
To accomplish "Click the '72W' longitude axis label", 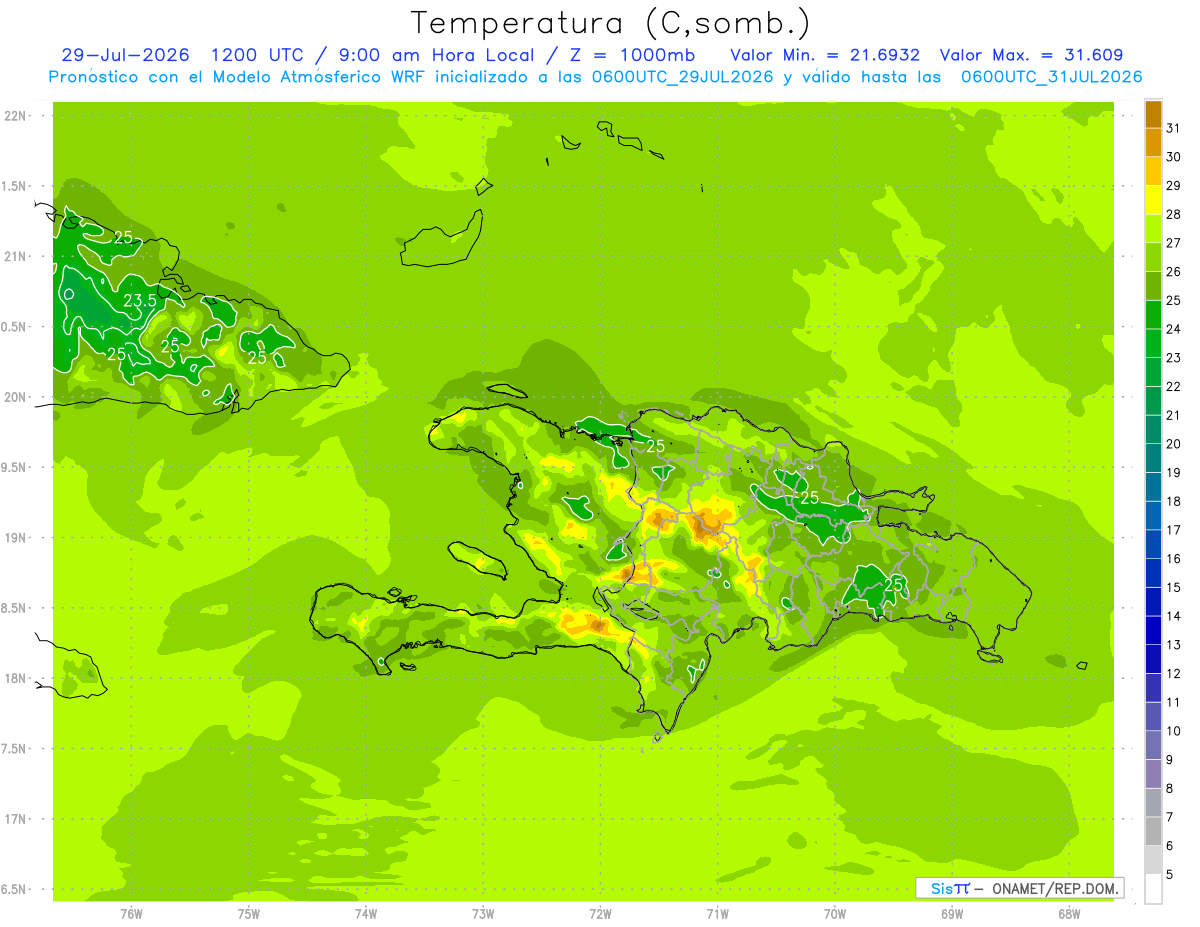I will [600, 914].
